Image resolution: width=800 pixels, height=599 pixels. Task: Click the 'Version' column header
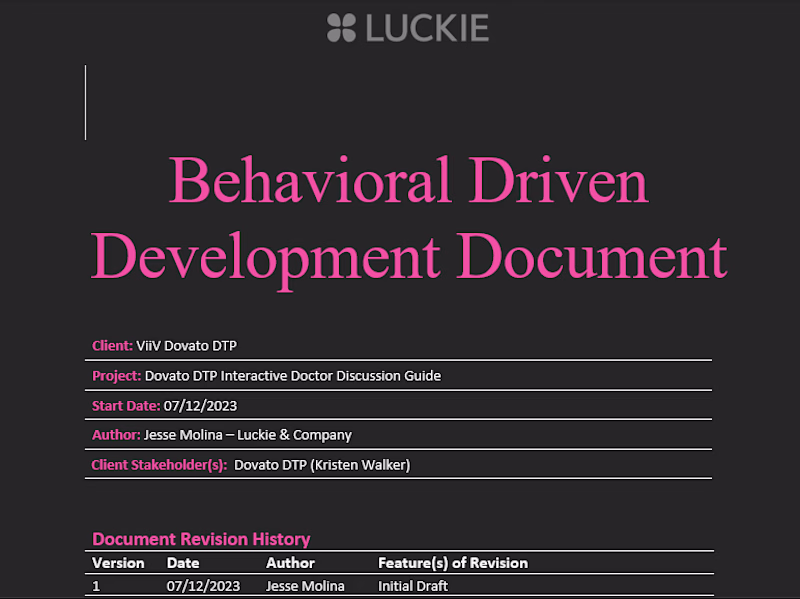pyautogui.click(x=118, y=563)
